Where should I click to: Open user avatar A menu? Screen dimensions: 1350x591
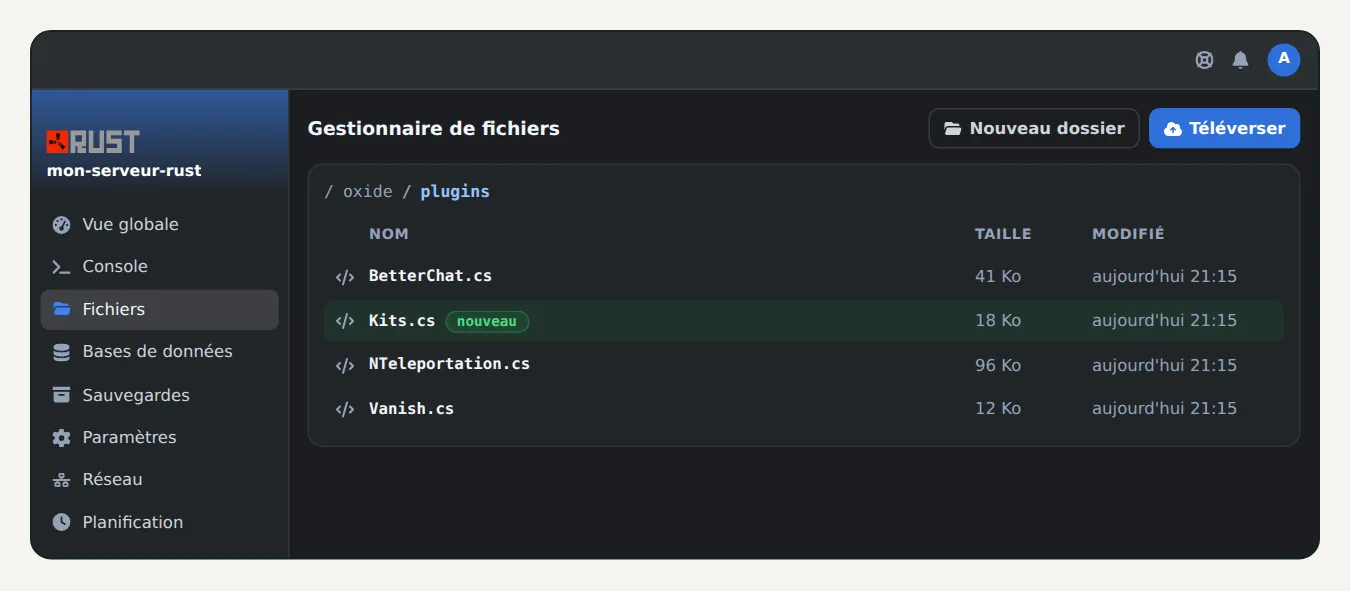pyautogui.click(x=1284, y=60)
